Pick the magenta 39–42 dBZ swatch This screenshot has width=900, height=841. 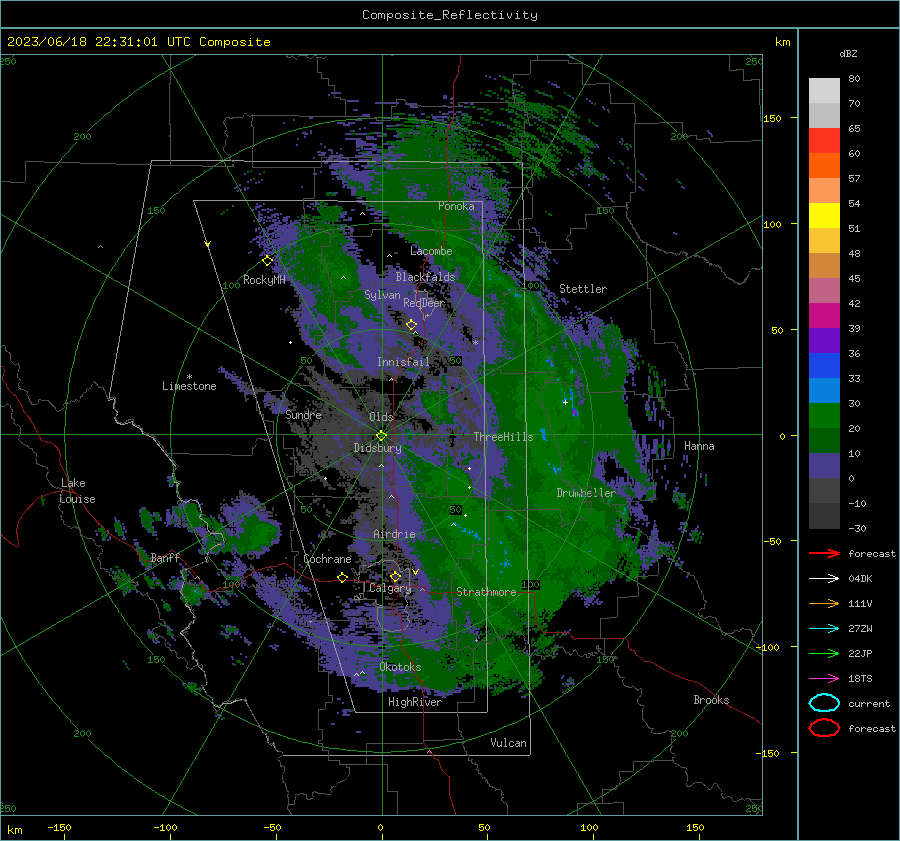coord(824,316)
